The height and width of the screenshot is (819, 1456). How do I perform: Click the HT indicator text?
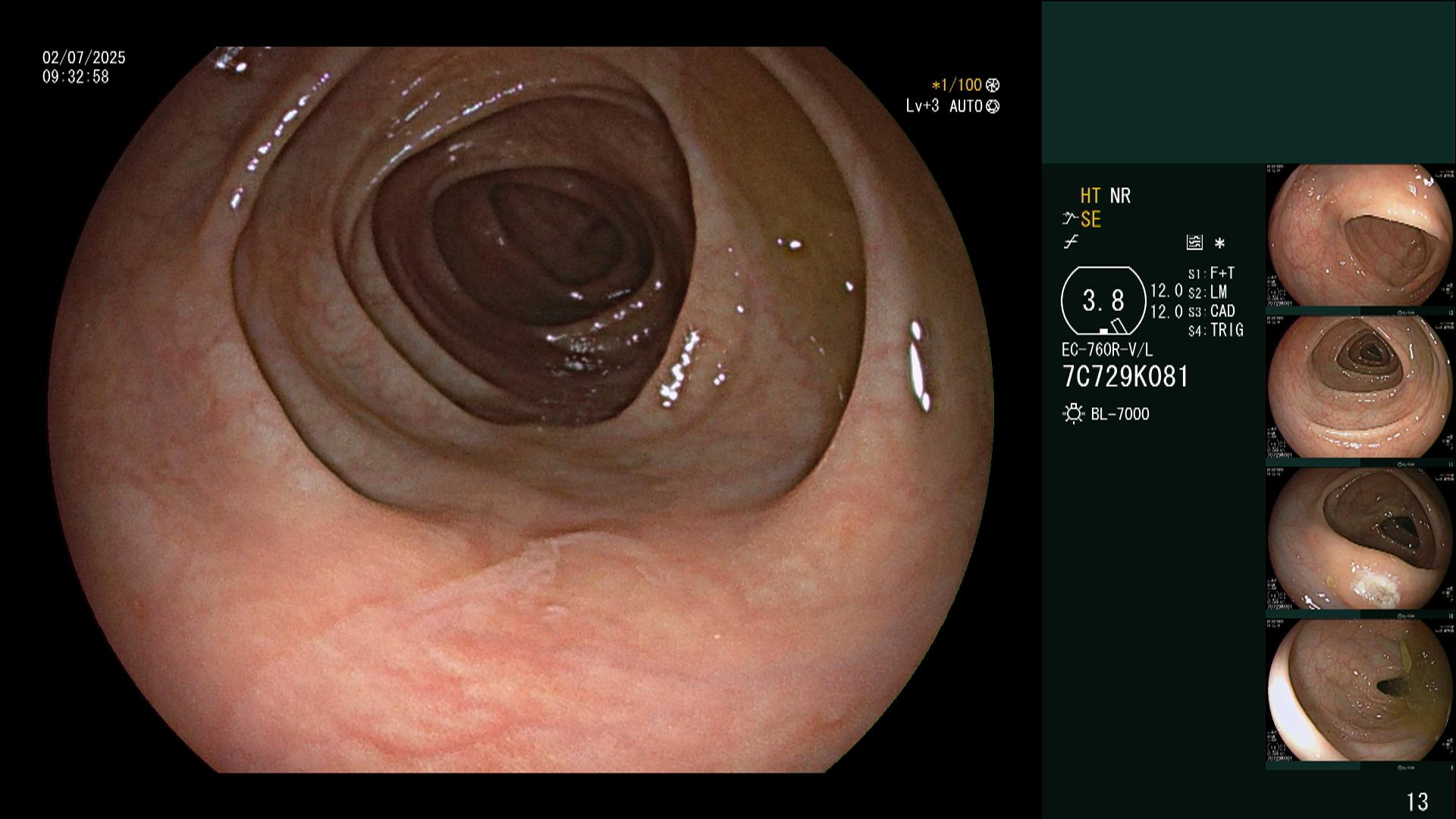(1090, 196)
